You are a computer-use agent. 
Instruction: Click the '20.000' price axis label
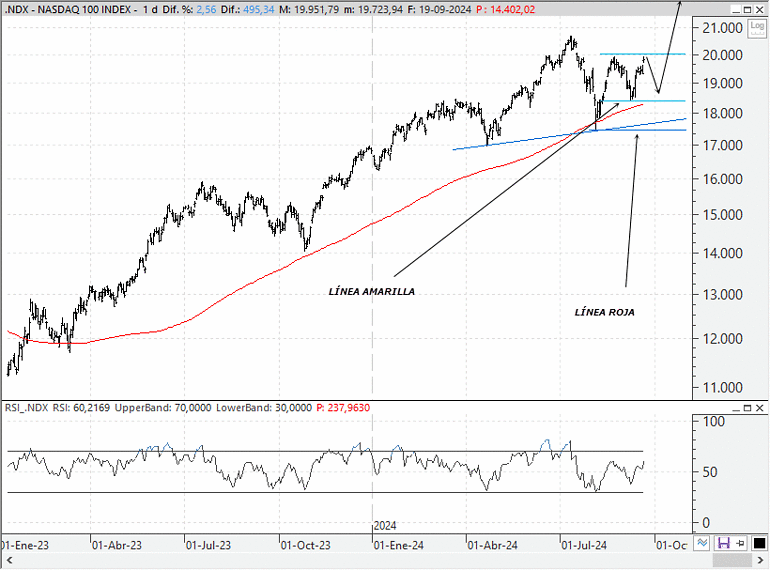pyautogui.click(x=722, y=55)
